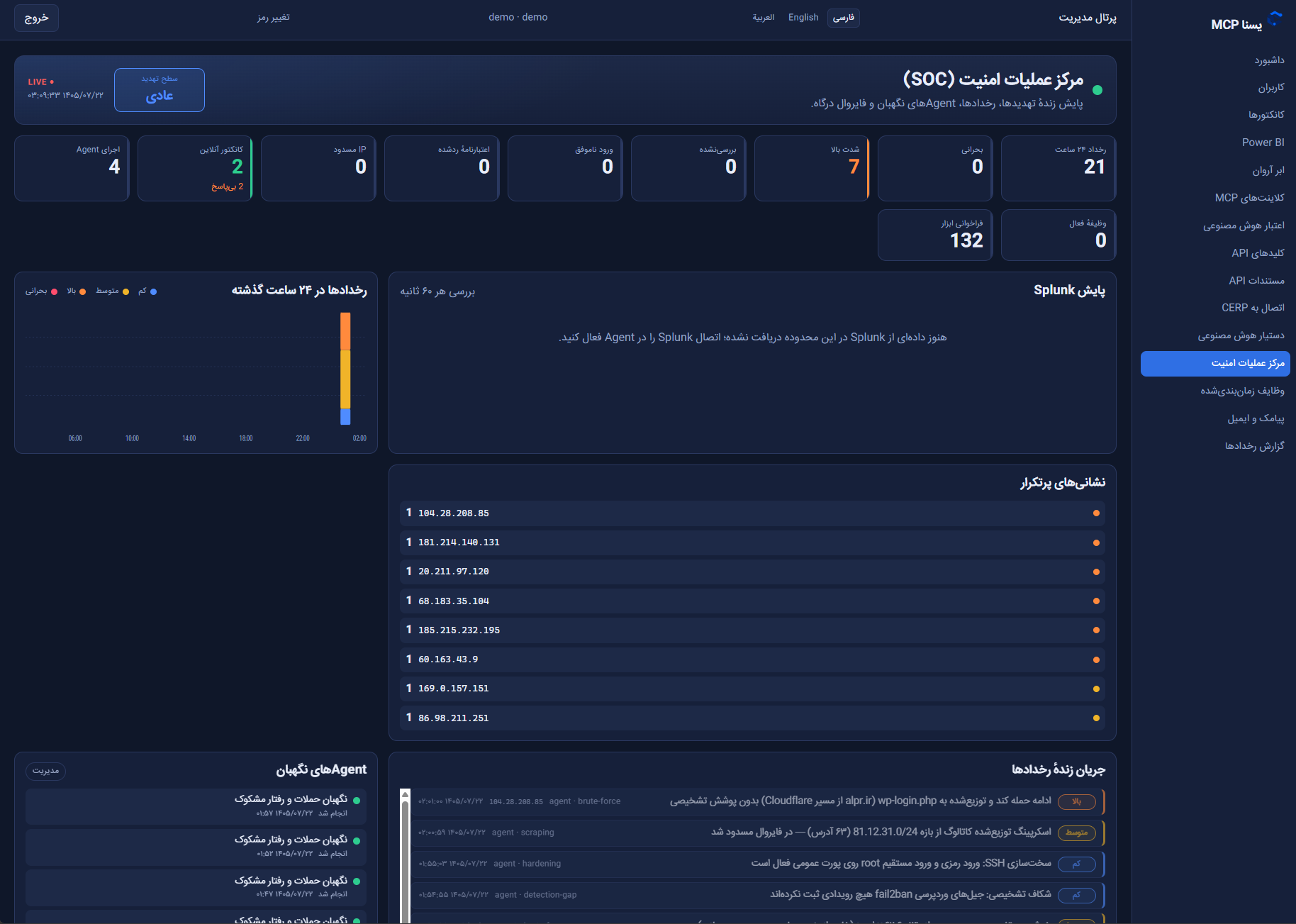
Task: Click IP row 185.215.232.195
Action: (752, 630)
